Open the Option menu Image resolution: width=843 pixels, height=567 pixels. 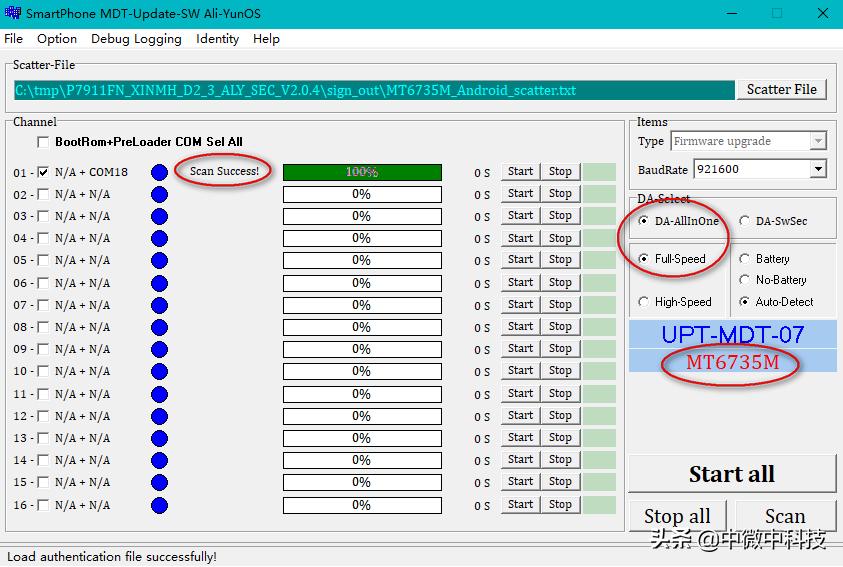tap(57, 39)
